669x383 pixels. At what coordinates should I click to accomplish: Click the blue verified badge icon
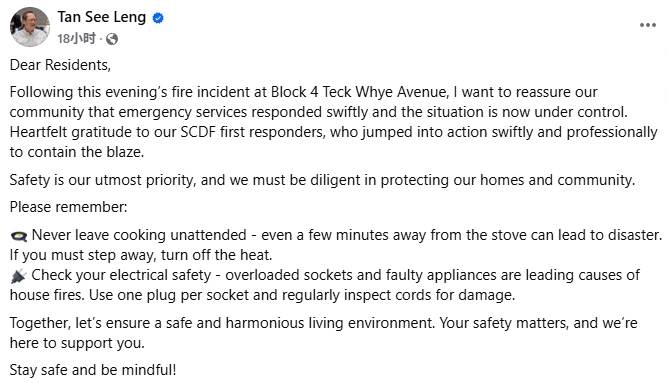point(158,18)
